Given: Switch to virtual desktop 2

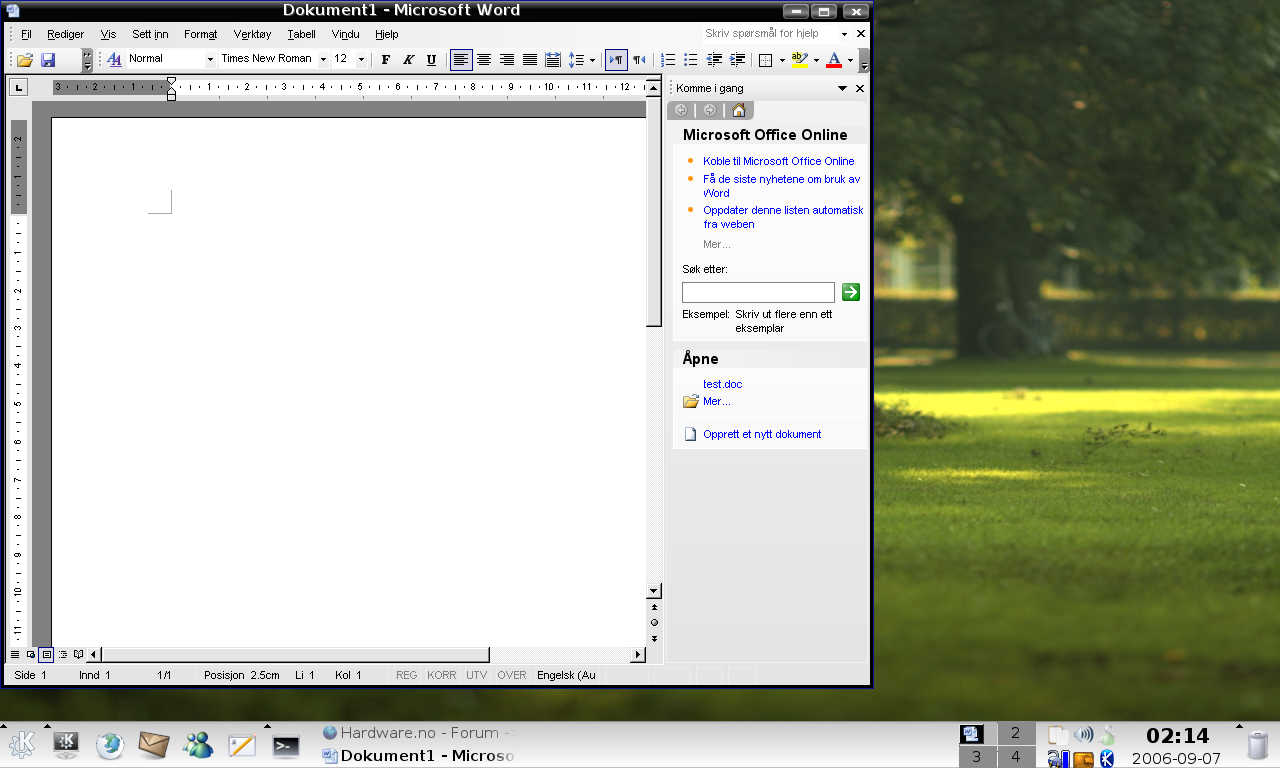Looking at the screenshot, I should (x=1016, y=733).
